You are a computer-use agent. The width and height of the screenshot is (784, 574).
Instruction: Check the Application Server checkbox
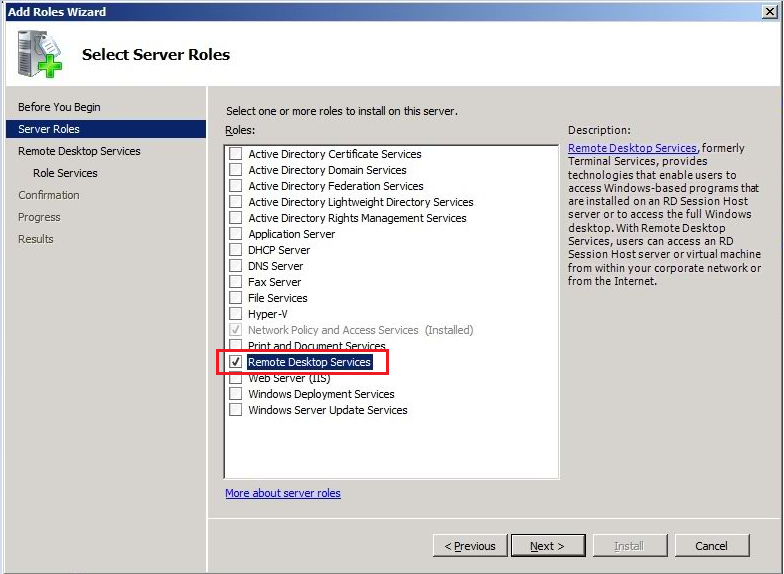[x=236, y=234]
